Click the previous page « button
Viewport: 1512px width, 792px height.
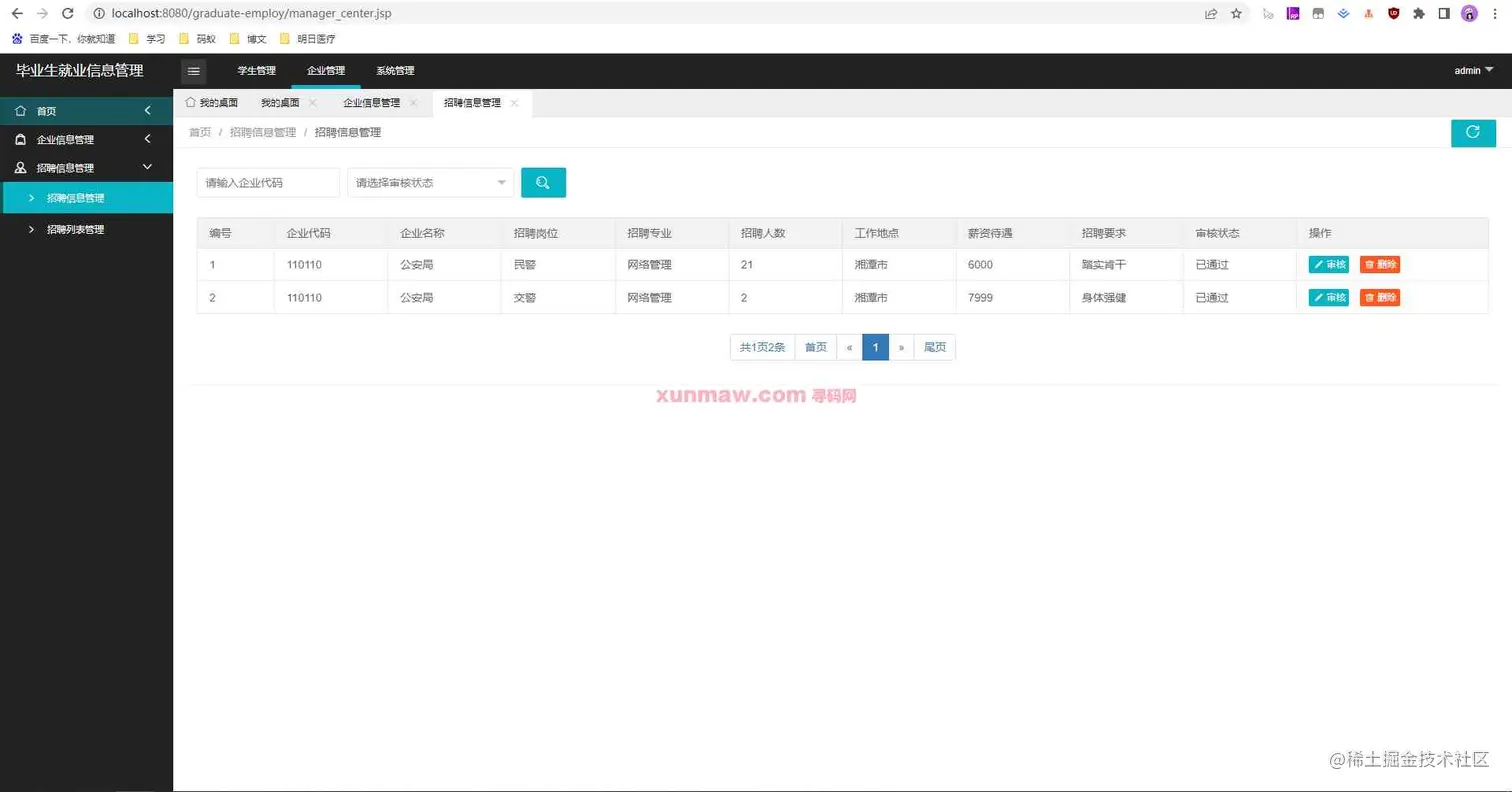(849, 347)
